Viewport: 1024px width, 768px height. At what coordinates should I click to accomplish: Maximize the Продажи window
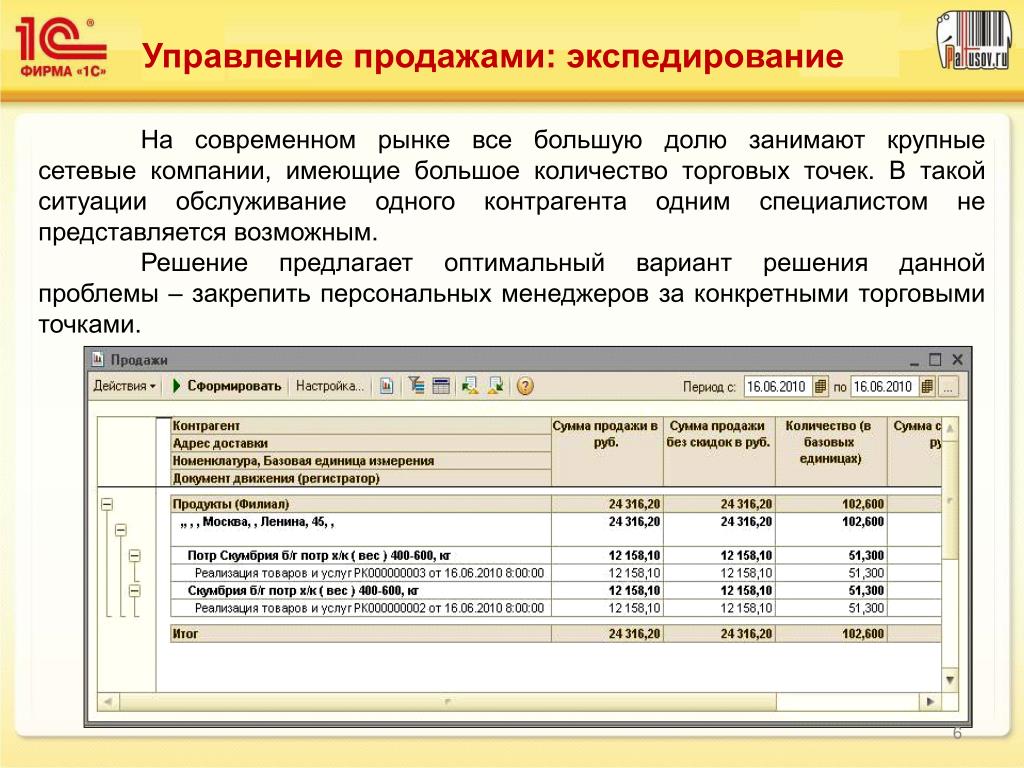[x=935, y=360]
